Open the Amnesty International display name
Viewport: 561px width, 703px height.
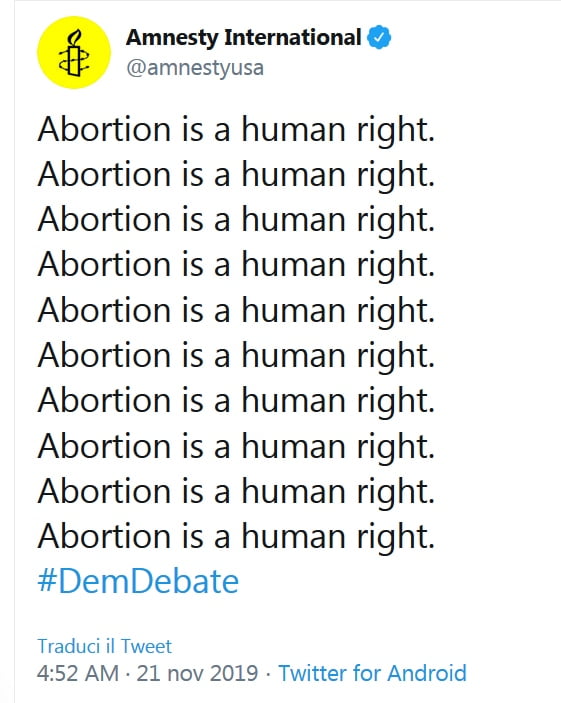(x=244, y=38)
